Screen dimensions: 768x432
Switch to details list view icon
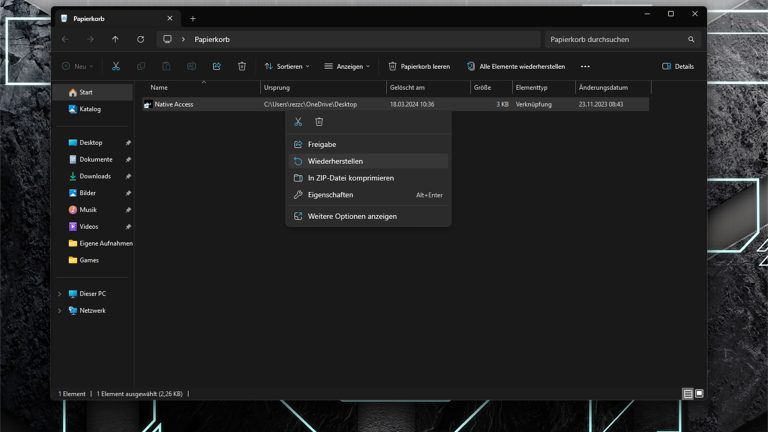pyautogui.click(x=687, y=394)
